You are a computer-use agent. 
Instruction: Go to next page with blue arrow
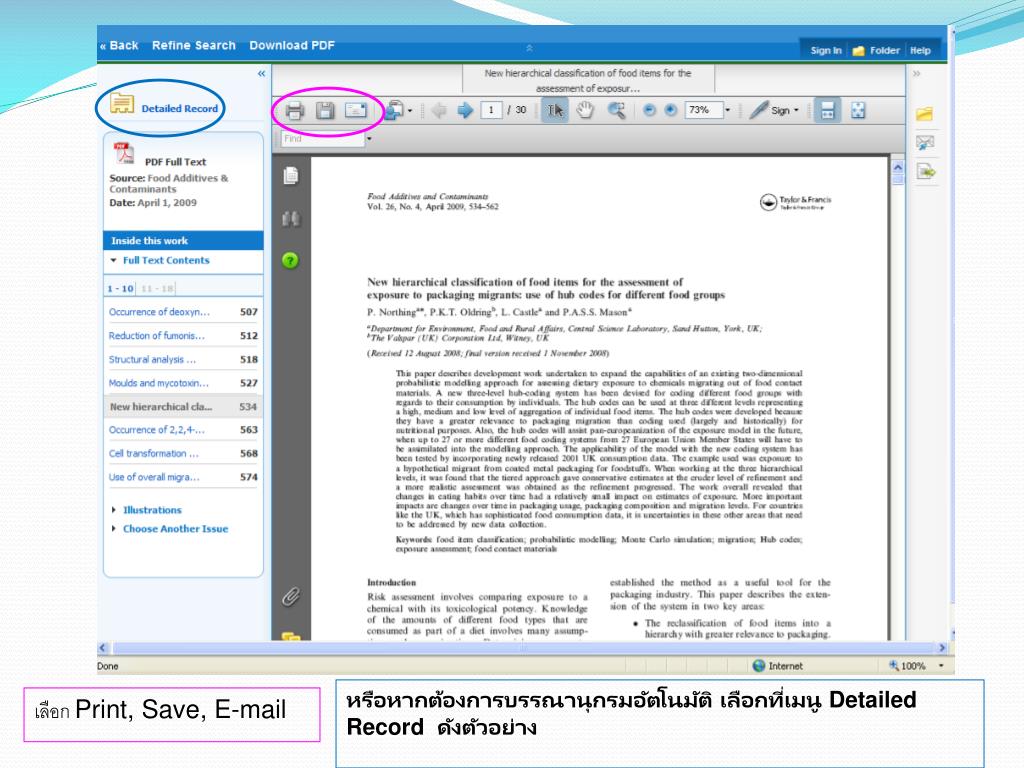click(465, 110)
